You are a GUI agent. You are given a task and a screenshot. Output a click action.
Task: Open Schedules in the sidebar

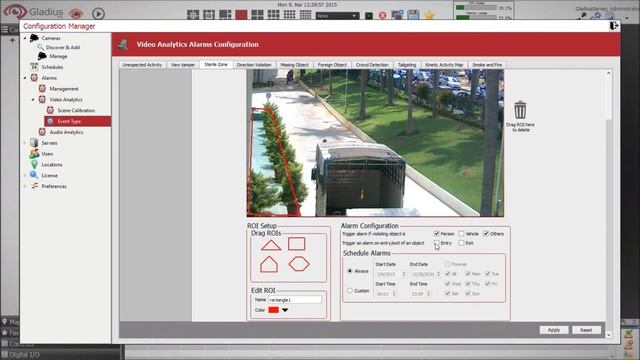coord(52,67)
